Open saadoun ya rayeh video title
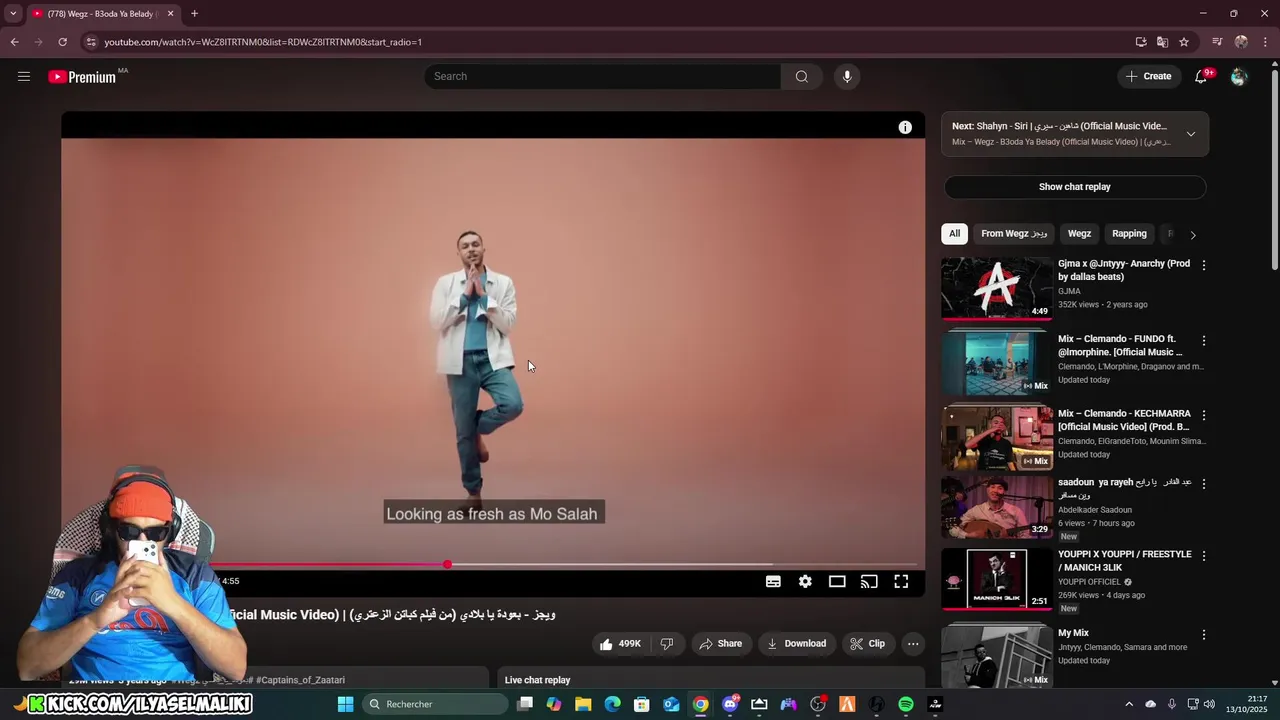 pyautogui.click(x=1125, y=488)
